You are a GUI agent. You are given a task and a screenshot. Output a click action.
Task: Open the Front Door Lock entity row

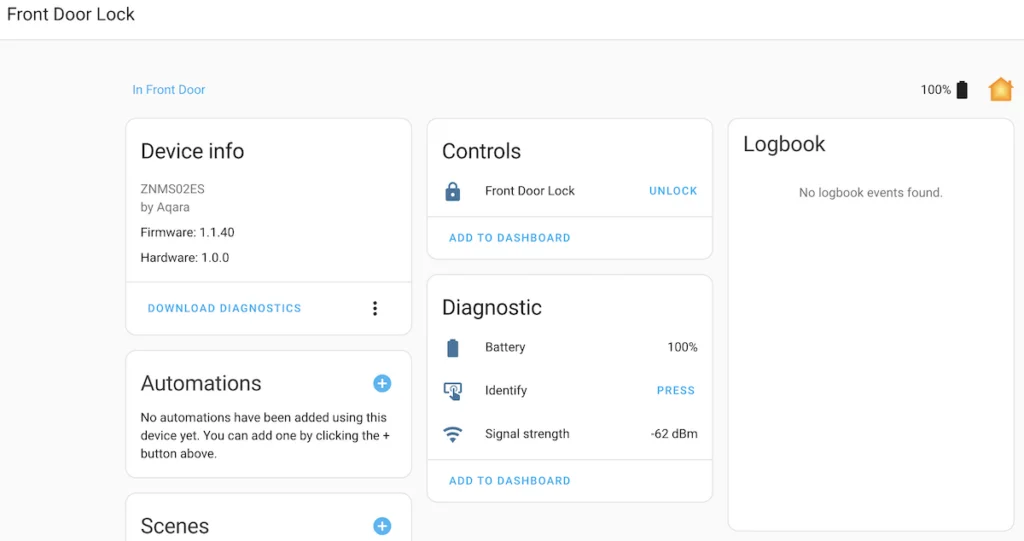569,191
